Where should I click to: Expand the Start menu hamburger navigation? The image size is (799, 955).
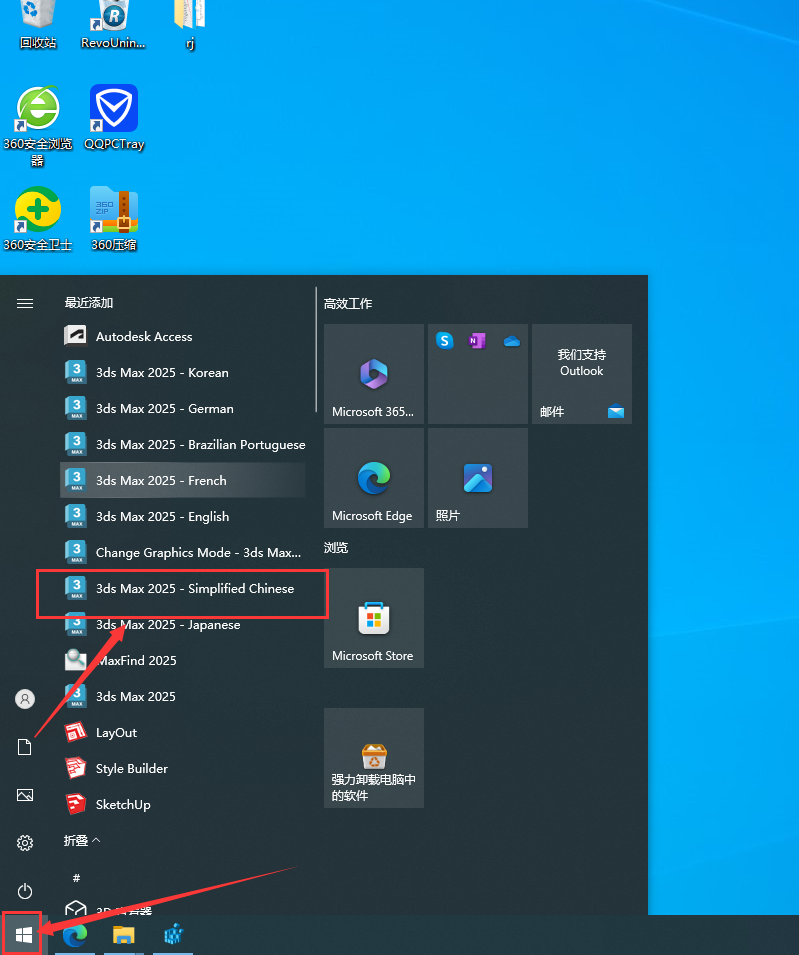pos(25,303)
